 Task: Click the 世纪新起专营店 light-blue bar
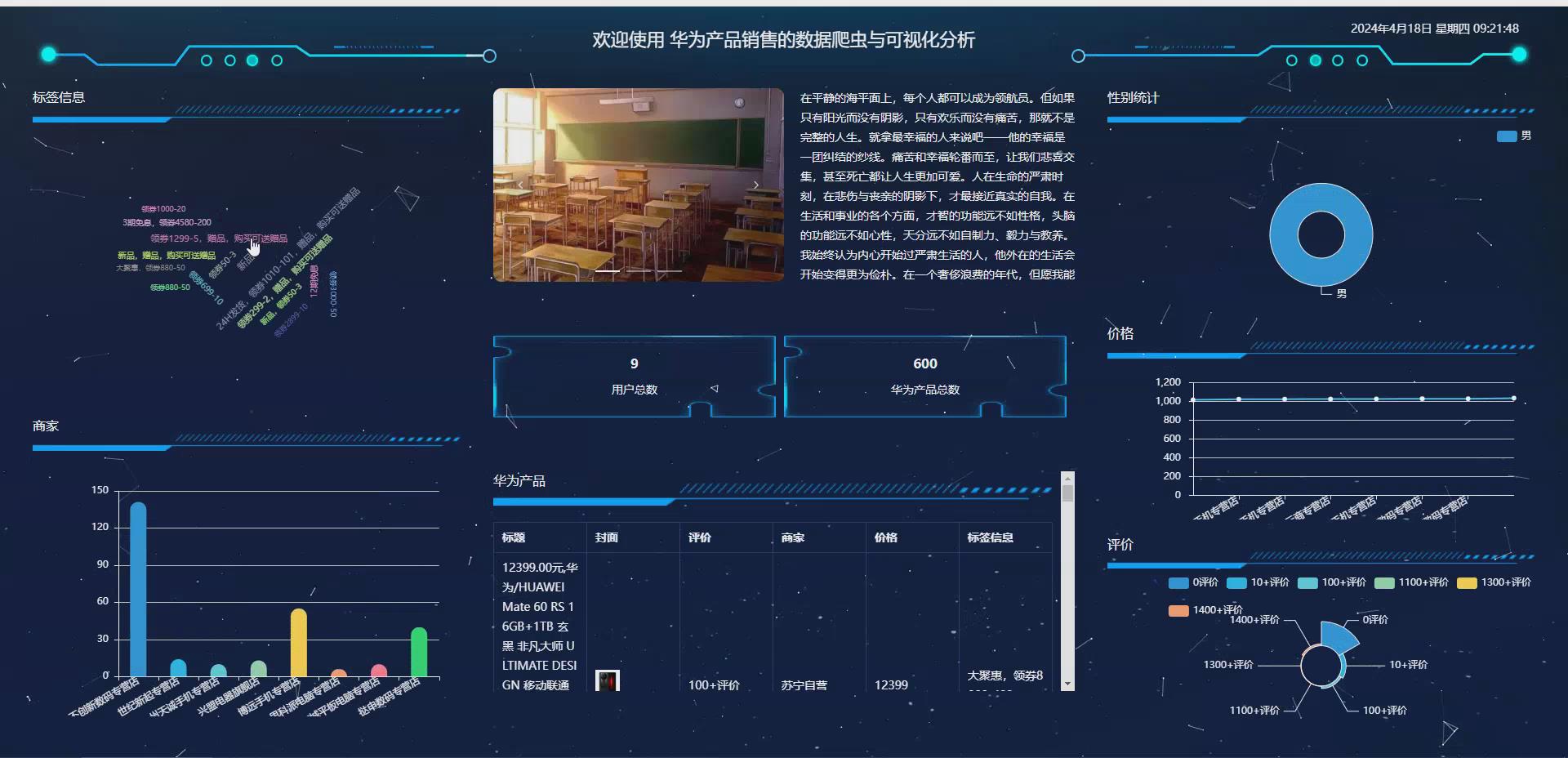[x=178, y=668]
